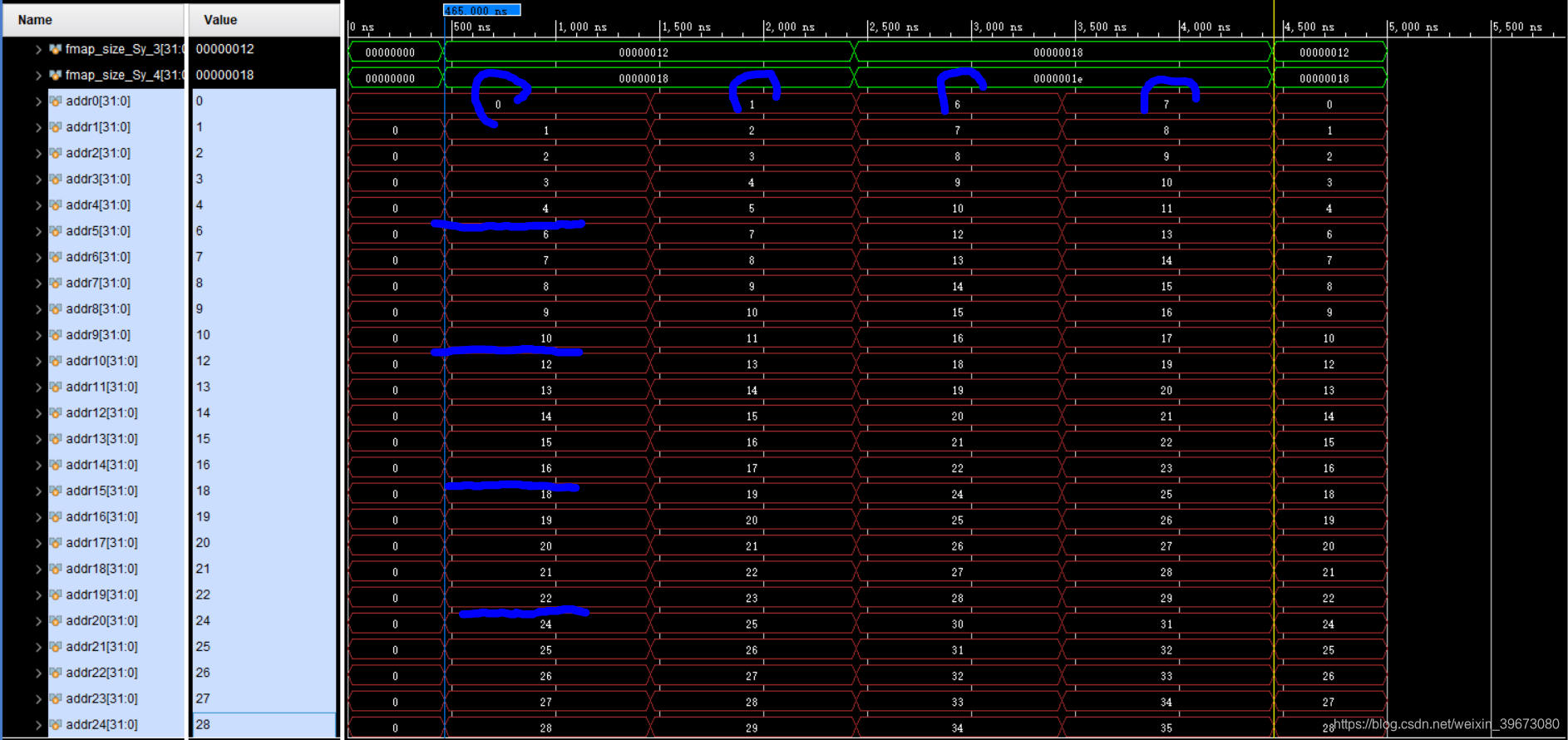The image size is (1568, 740).
Task: Select the addr0[31:0] signal name
Action: pos(98,101)
